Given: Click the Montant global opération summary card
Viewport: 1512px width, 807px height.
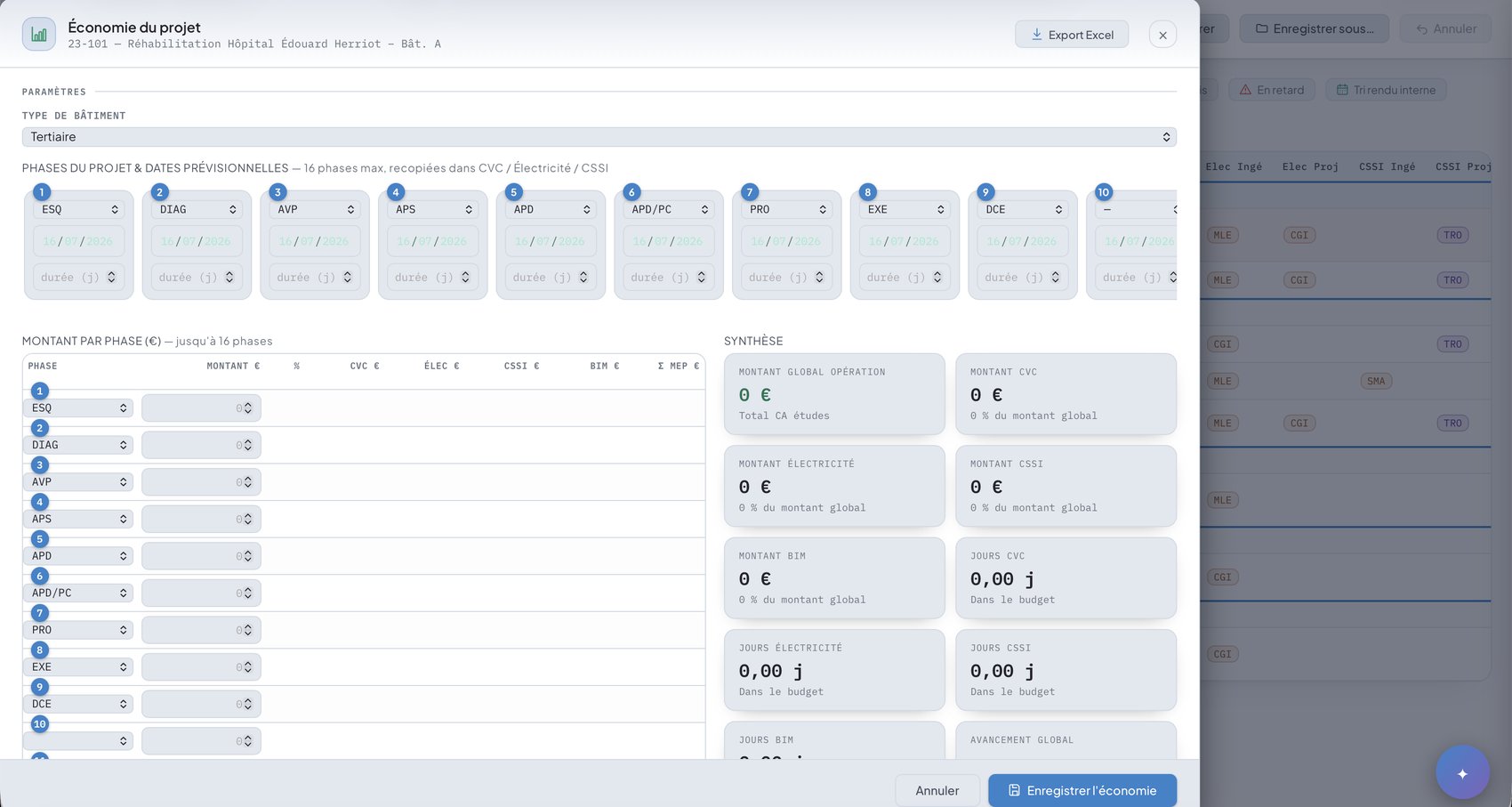Looking at the screenshot, I should (x=834, y=394).
